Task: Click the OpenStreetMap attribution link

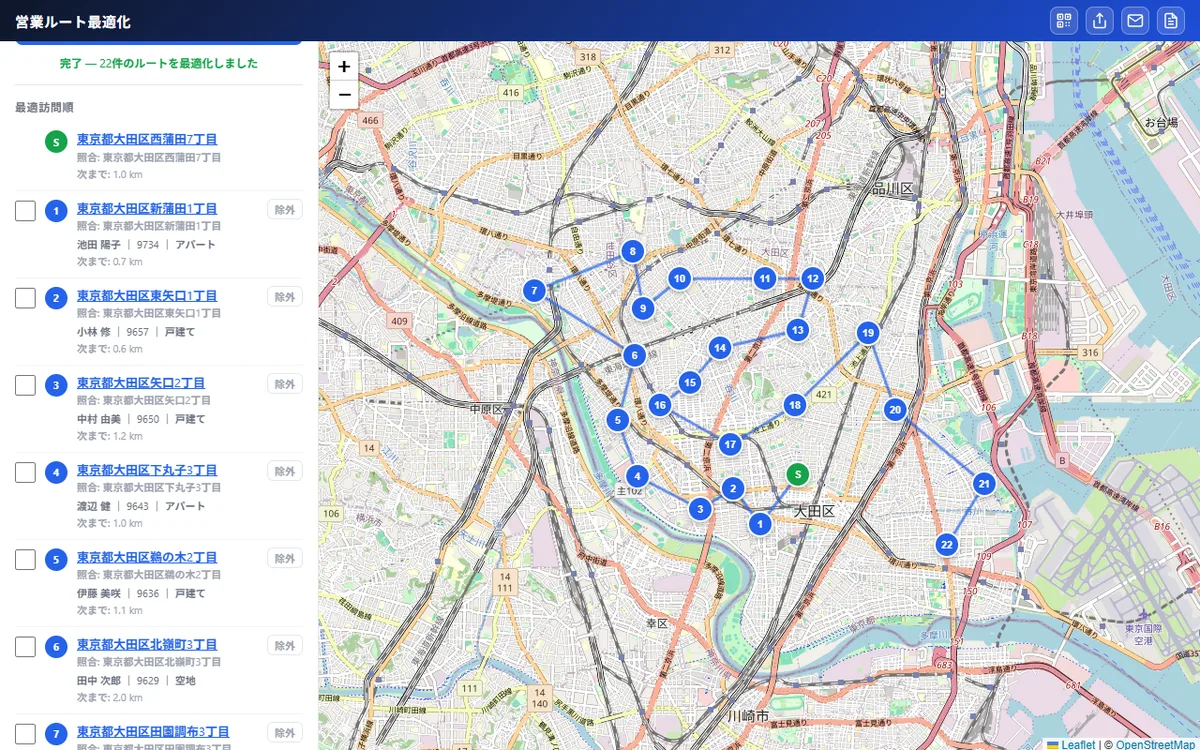Action: click(x=1155, y=744)
